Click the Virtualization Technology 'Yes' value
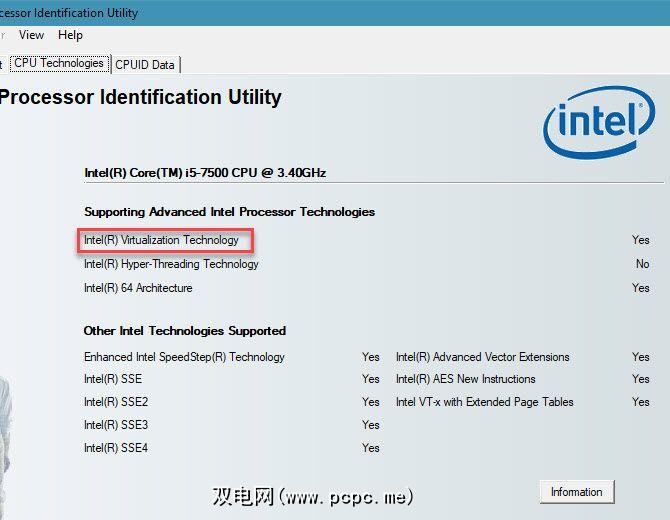The width and height of the screenshot is (670, 520). point(641,240)
